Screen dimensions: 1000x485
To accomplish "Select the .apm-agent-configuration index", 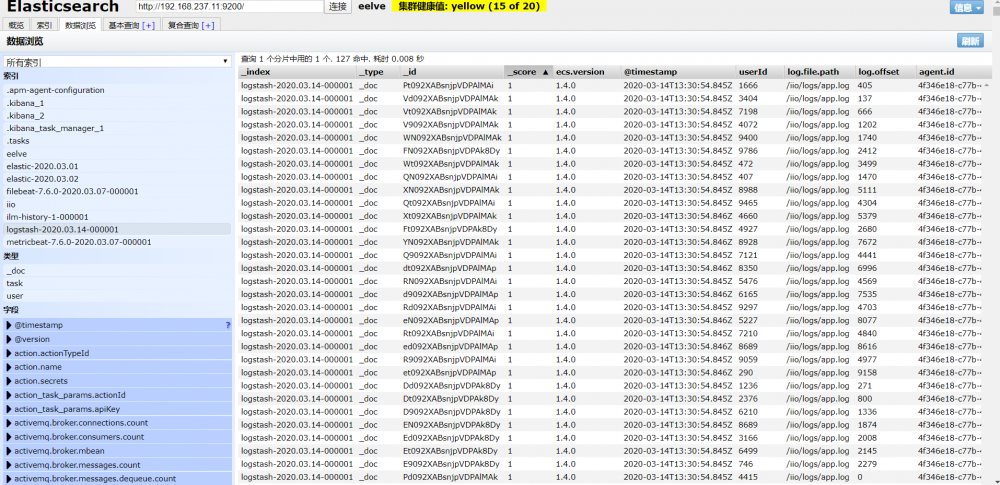I will [117, 91].
